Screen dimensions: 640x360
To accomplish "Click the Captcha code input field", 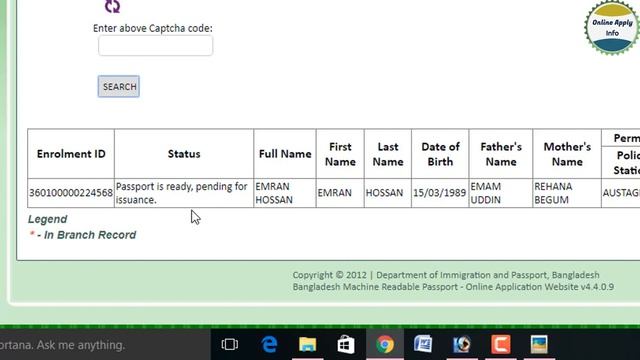I will (x=155, y=45).
